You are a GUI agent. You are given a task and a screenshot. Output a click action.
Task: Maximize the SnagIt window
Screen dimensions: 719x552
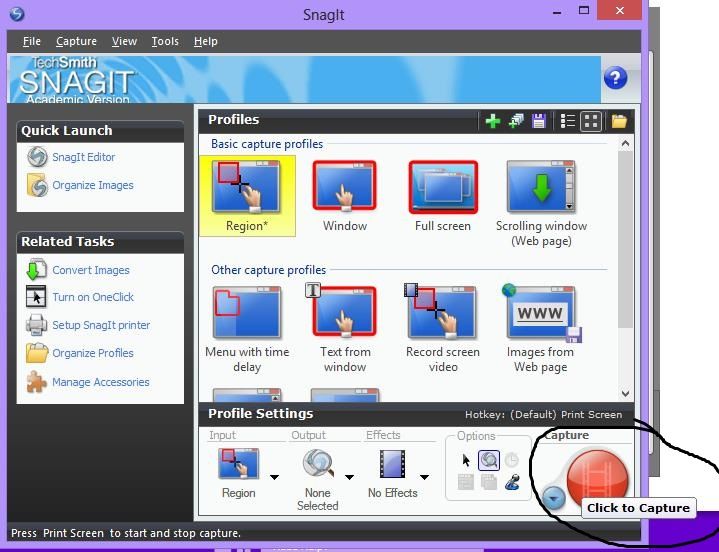584,11
